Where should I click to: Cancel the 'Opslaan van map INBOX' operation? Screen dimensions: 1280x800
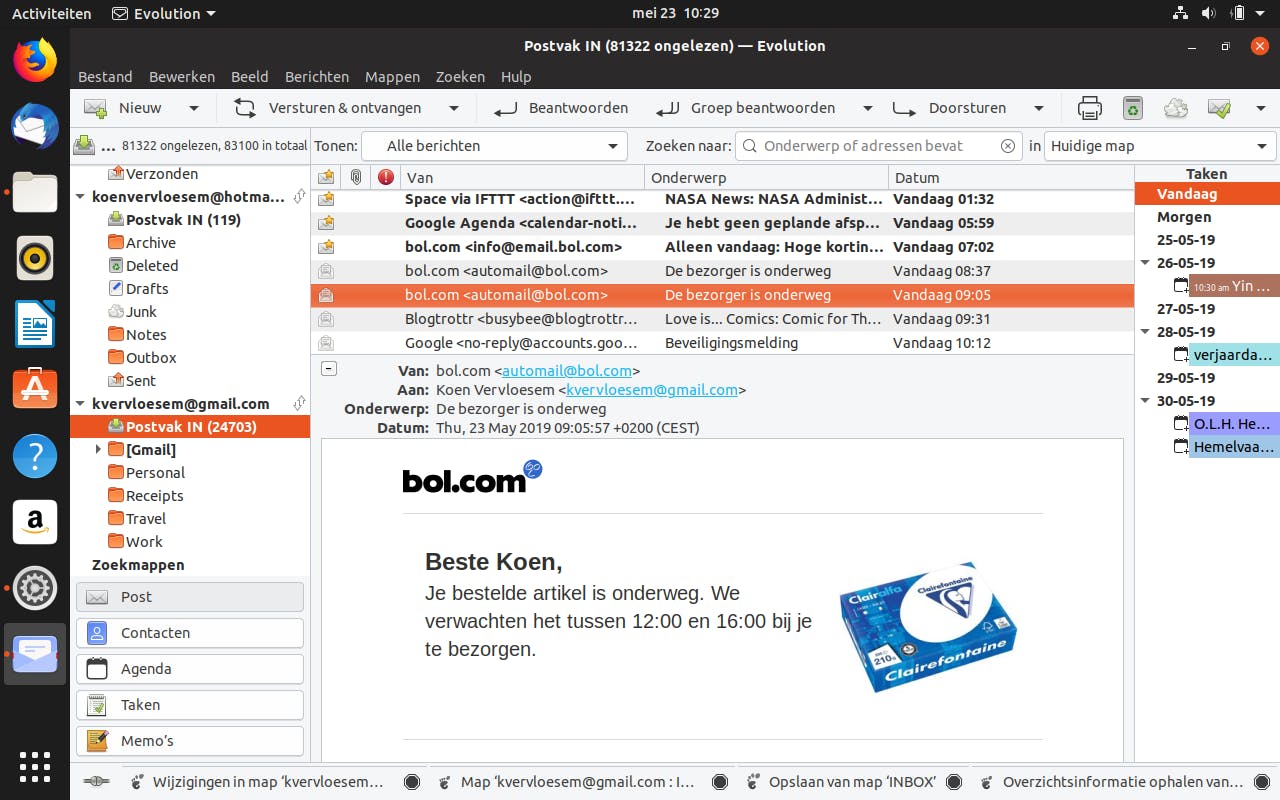point(954,782)
